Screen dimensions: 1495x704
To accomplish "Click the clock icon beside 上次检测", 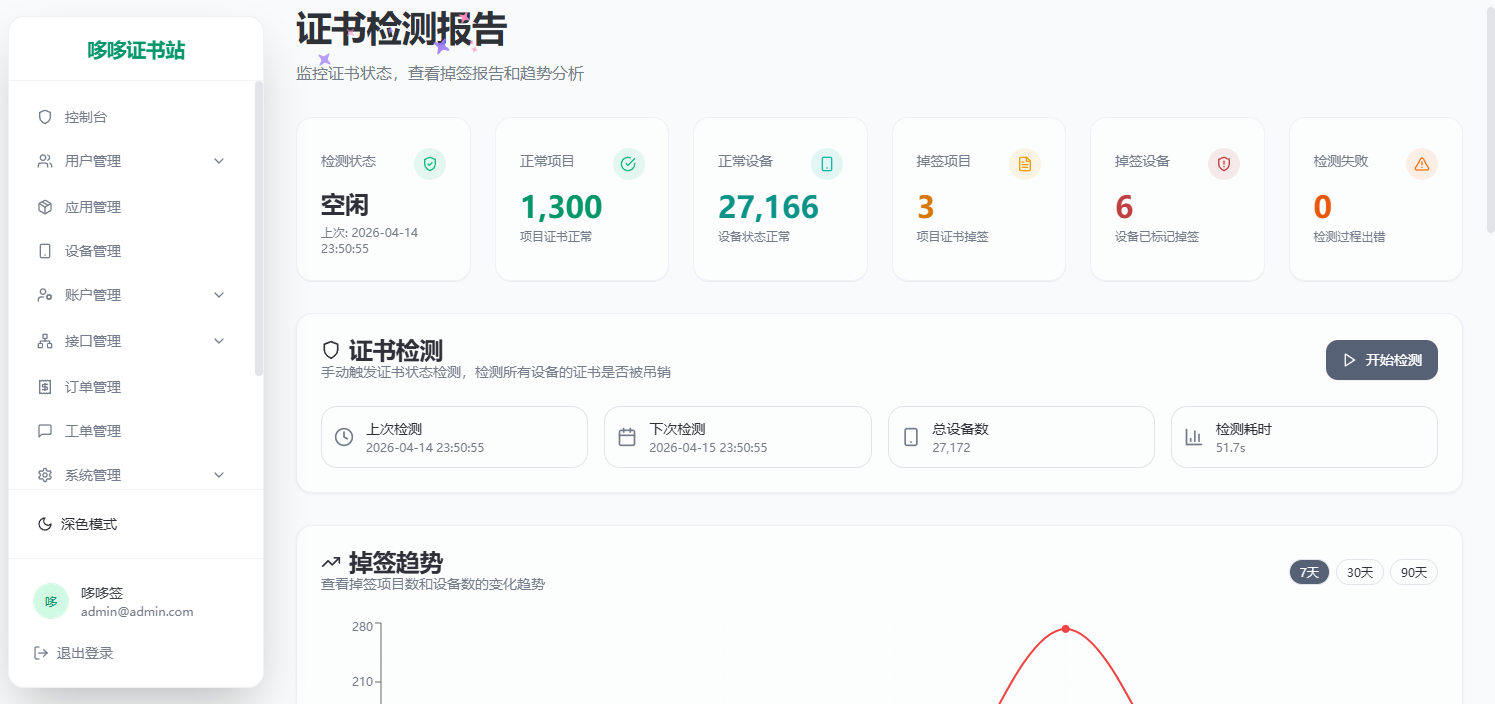I will click(344, 437).
